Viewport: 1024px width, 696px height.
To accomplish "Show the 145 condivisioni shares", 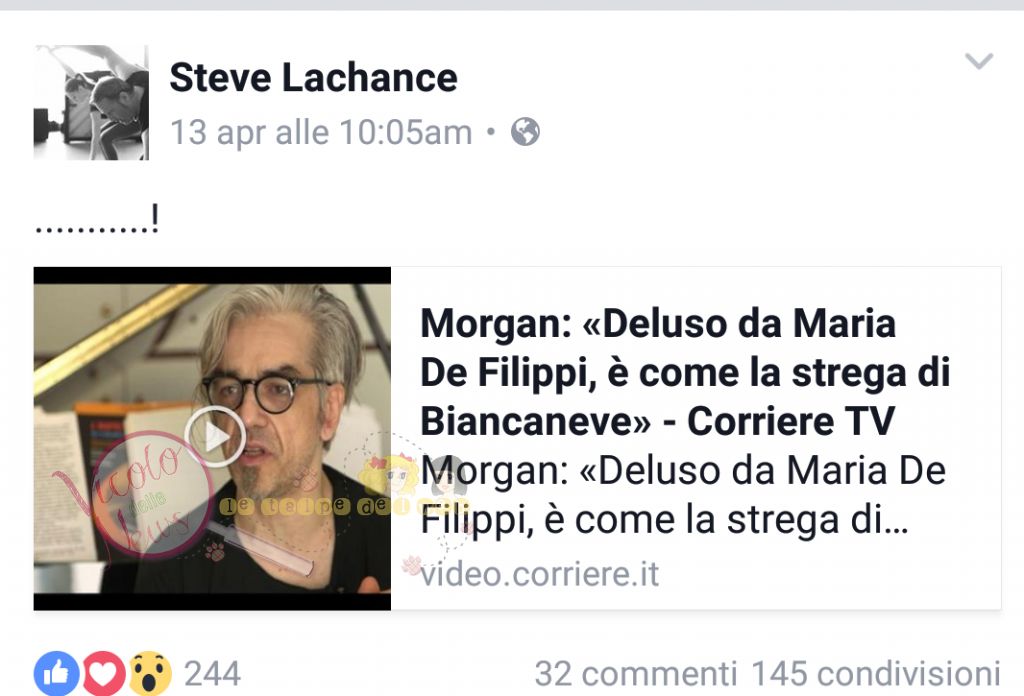I will pos(876,674).
